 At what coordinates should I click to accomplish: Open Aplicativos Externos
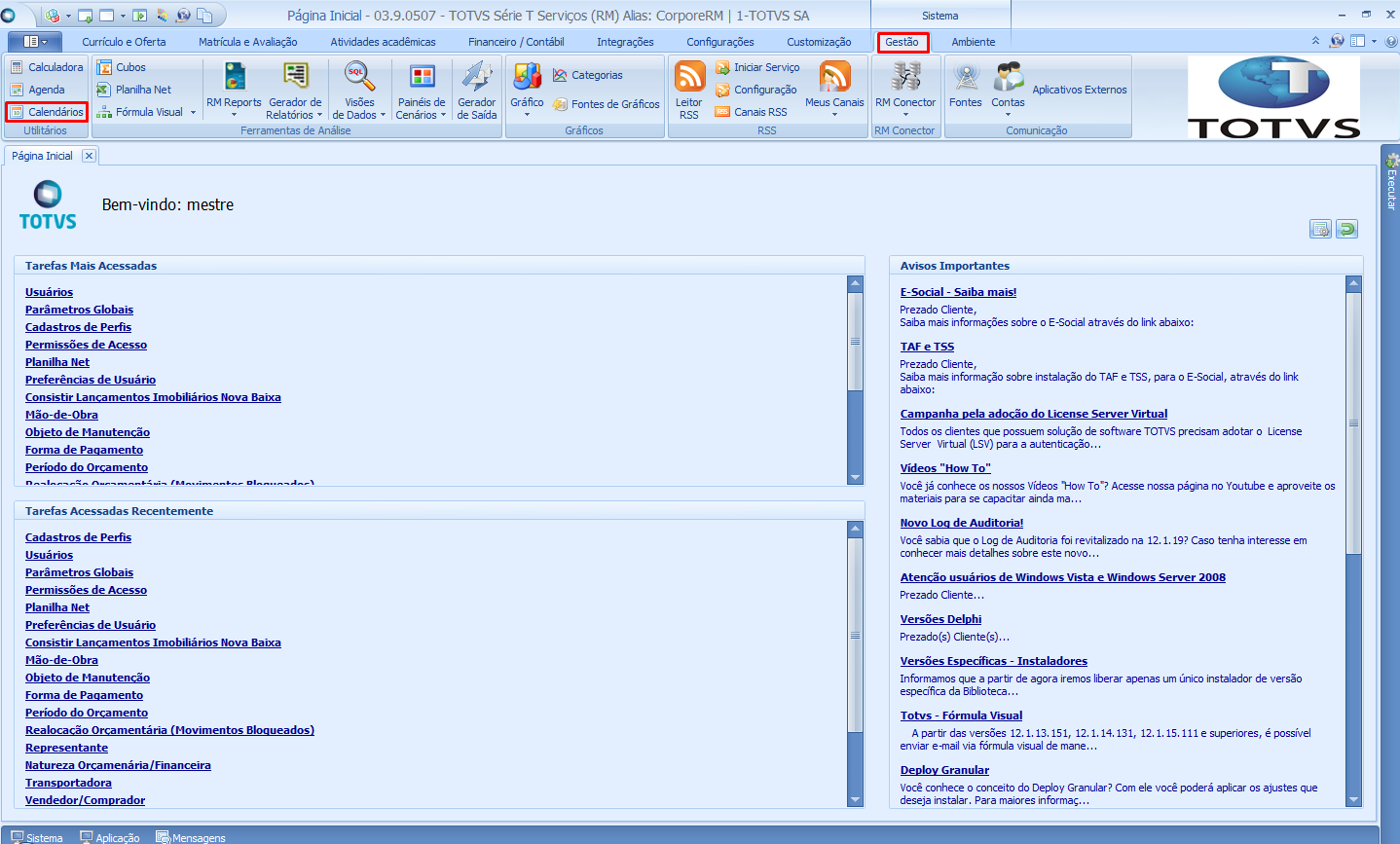(1080, 90)
